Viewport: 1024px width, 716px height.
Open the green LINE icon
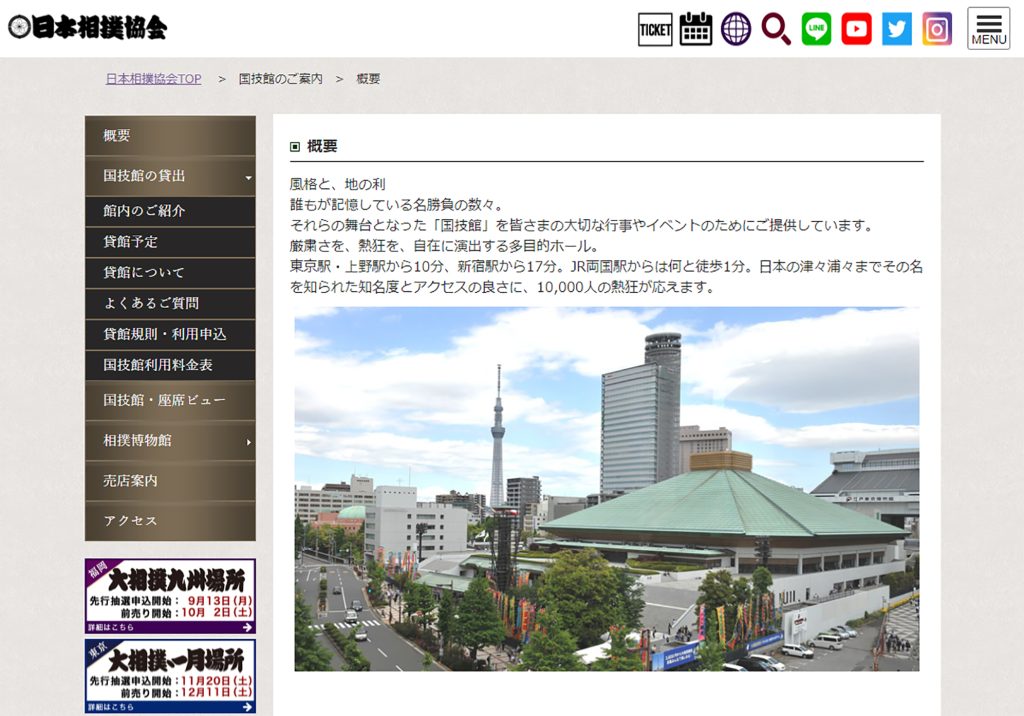[x=816, y=29]
